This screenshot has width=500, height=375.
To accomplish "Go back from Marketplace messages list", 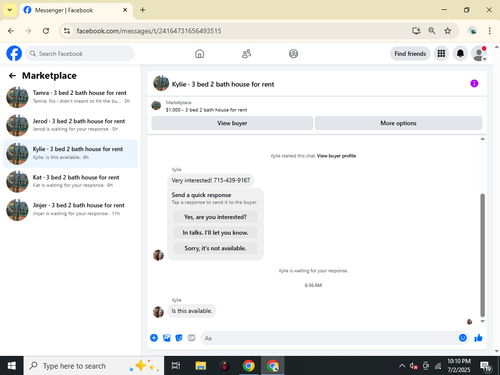I will 12,76.
